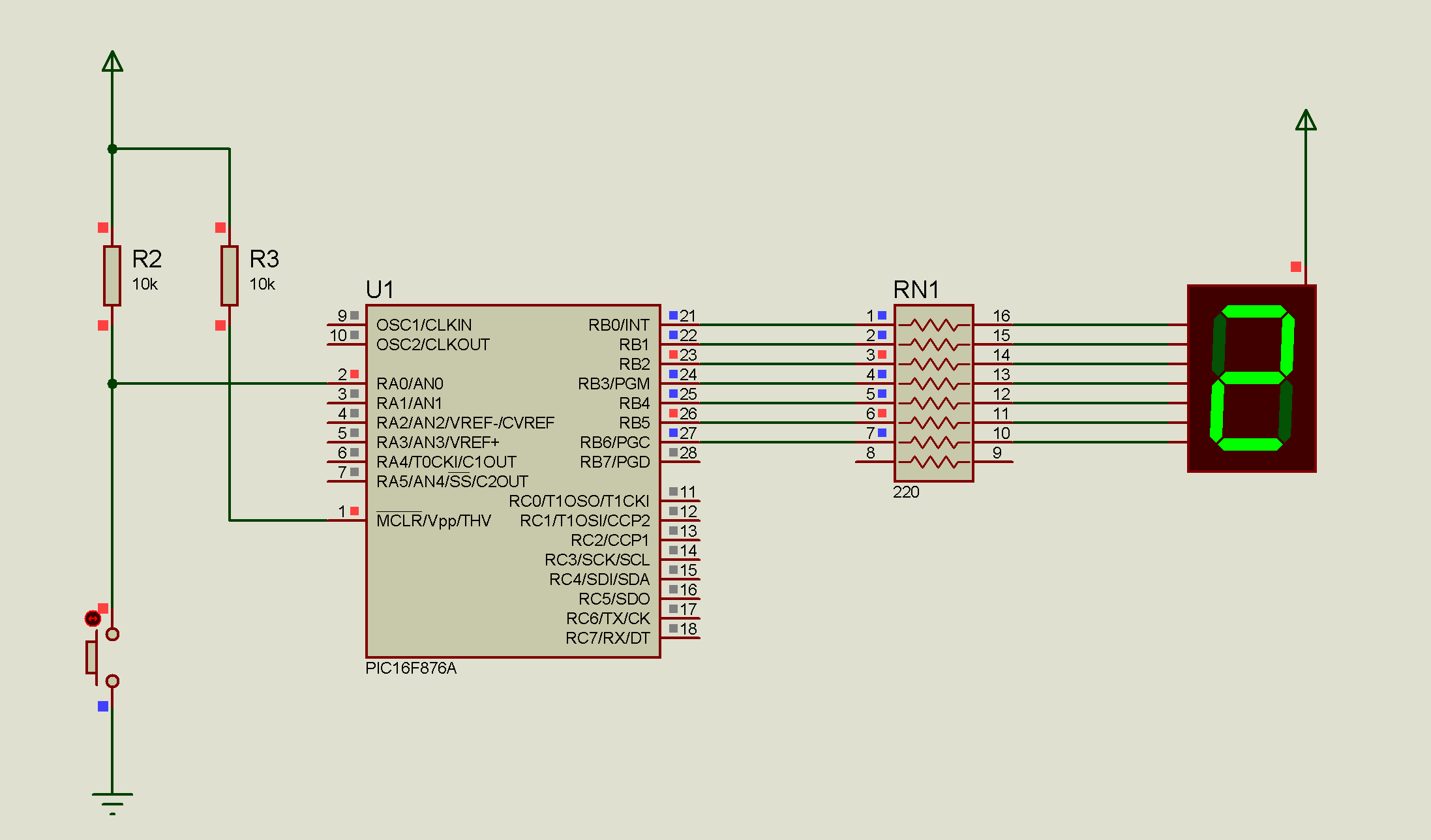Click the "10k" value under R2
1431x840 pixels.
145,284
